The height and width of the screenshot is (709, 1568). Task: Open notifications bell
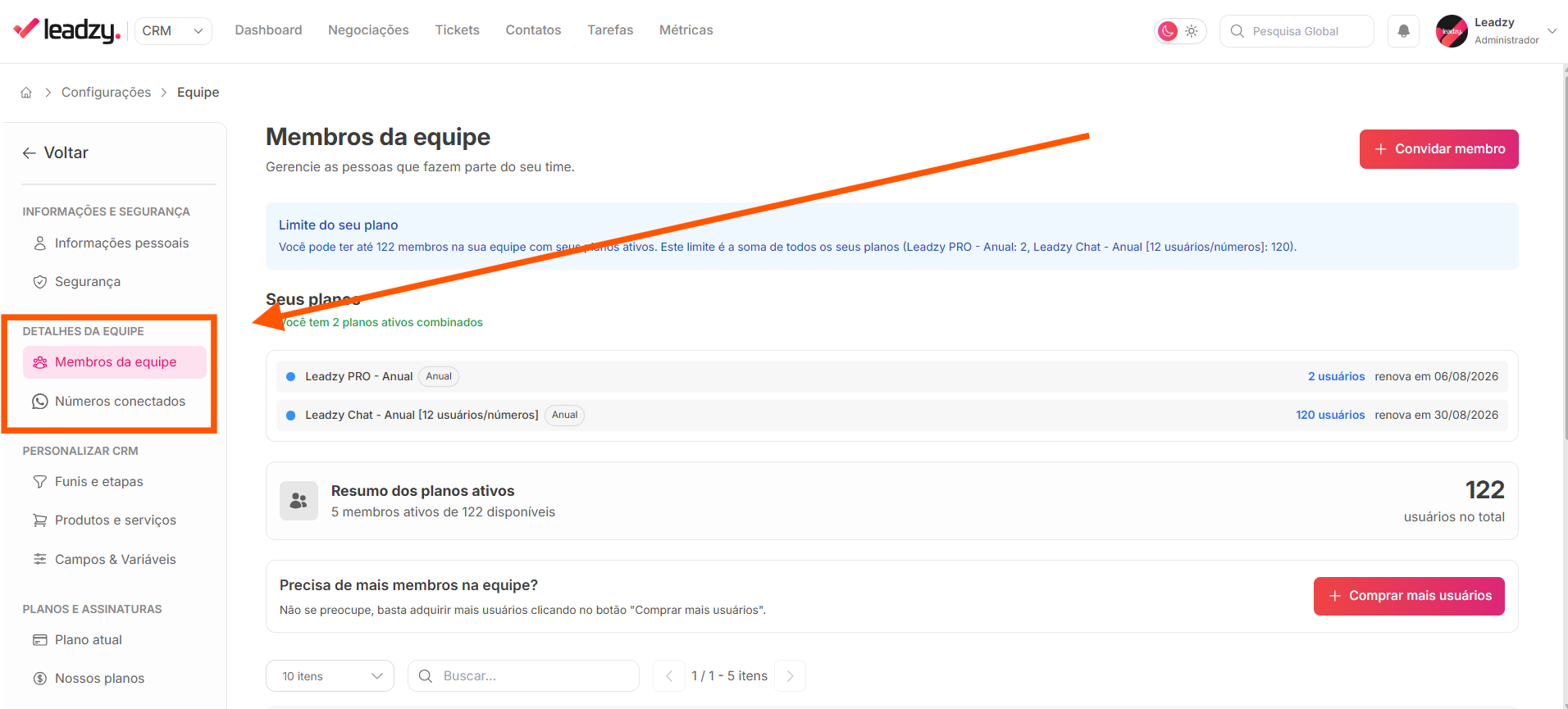[x=1404, y=31]
